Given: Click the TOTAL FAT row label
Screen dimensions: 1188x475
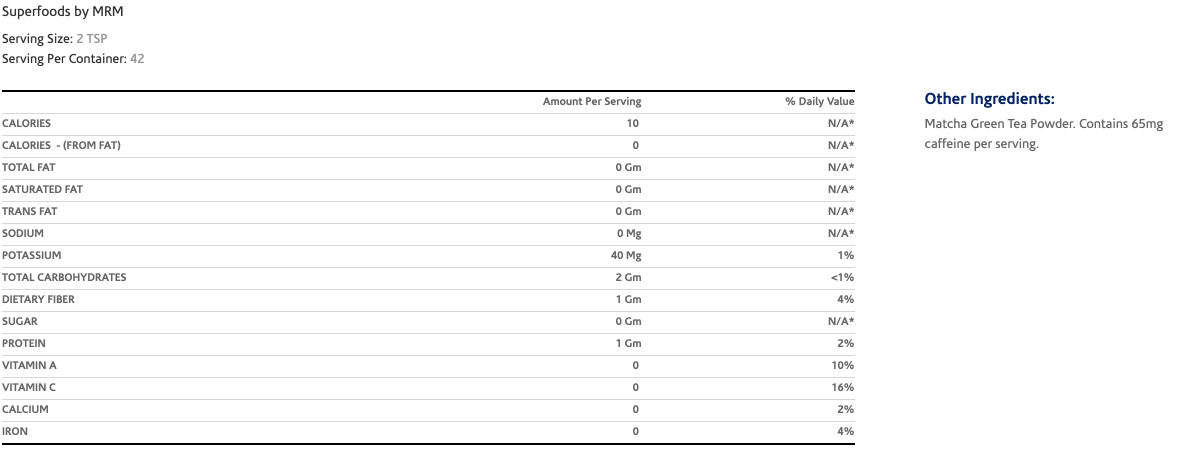Looking at the screenshot, I should [28, 167].
